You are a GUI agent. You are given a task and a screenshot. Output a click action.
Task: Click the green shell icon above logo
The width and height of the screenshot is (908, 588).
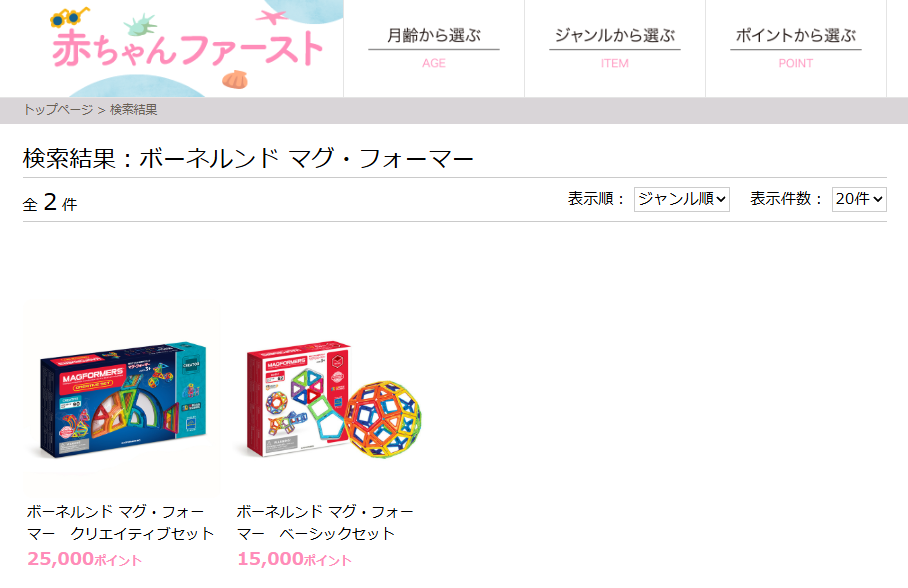(x=141, y=25)
